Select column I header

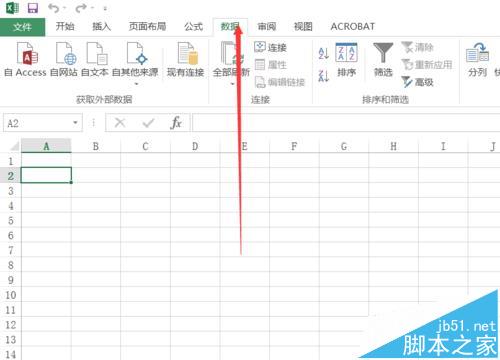443,146
